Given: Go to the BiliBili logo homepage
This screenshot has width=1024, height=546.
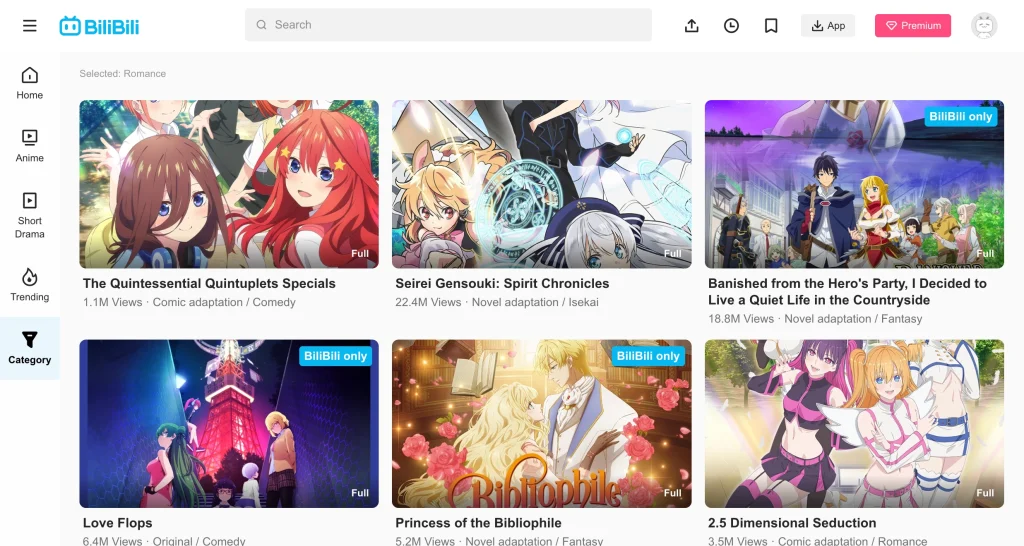Looking at the screenshot, I should [99, 26].
